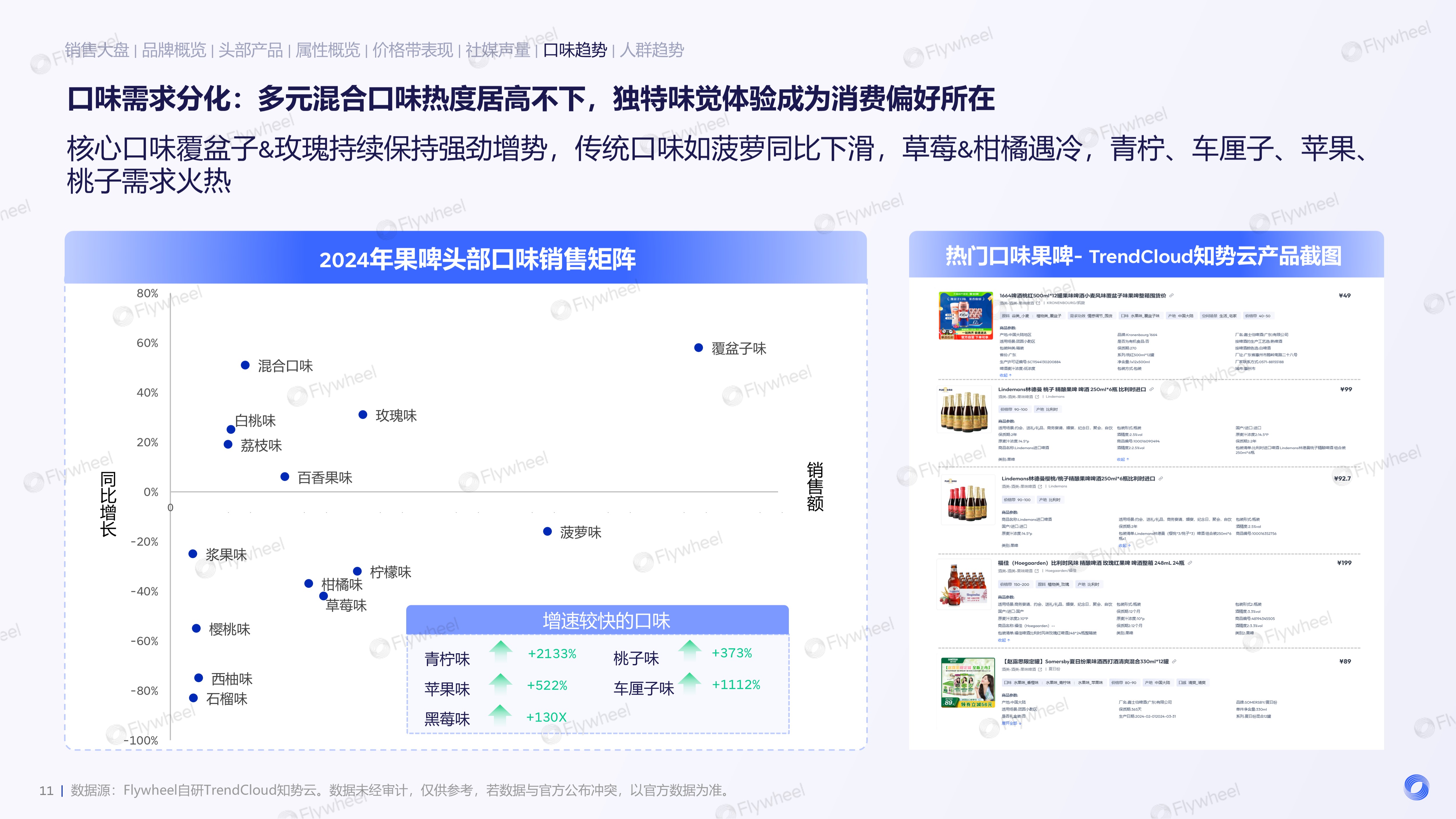Viewport: 1456px width, 819px height.
Task: Click green up arrow beside 车厘子味
Action: (x=690, y=683)
